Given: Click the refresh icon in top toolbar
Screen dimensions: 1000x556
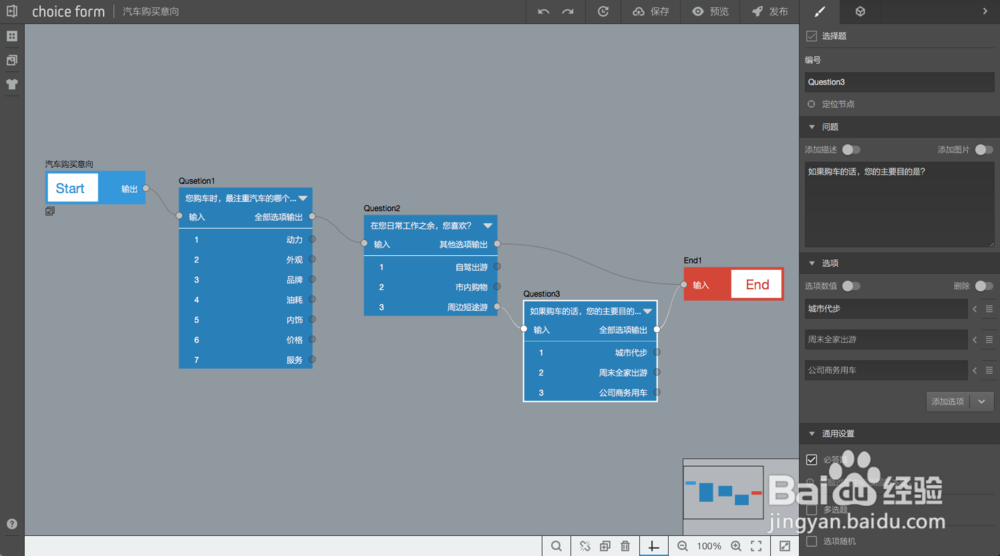Looking at the screenshot, I should pyautogui.click(x=603, y=11).
